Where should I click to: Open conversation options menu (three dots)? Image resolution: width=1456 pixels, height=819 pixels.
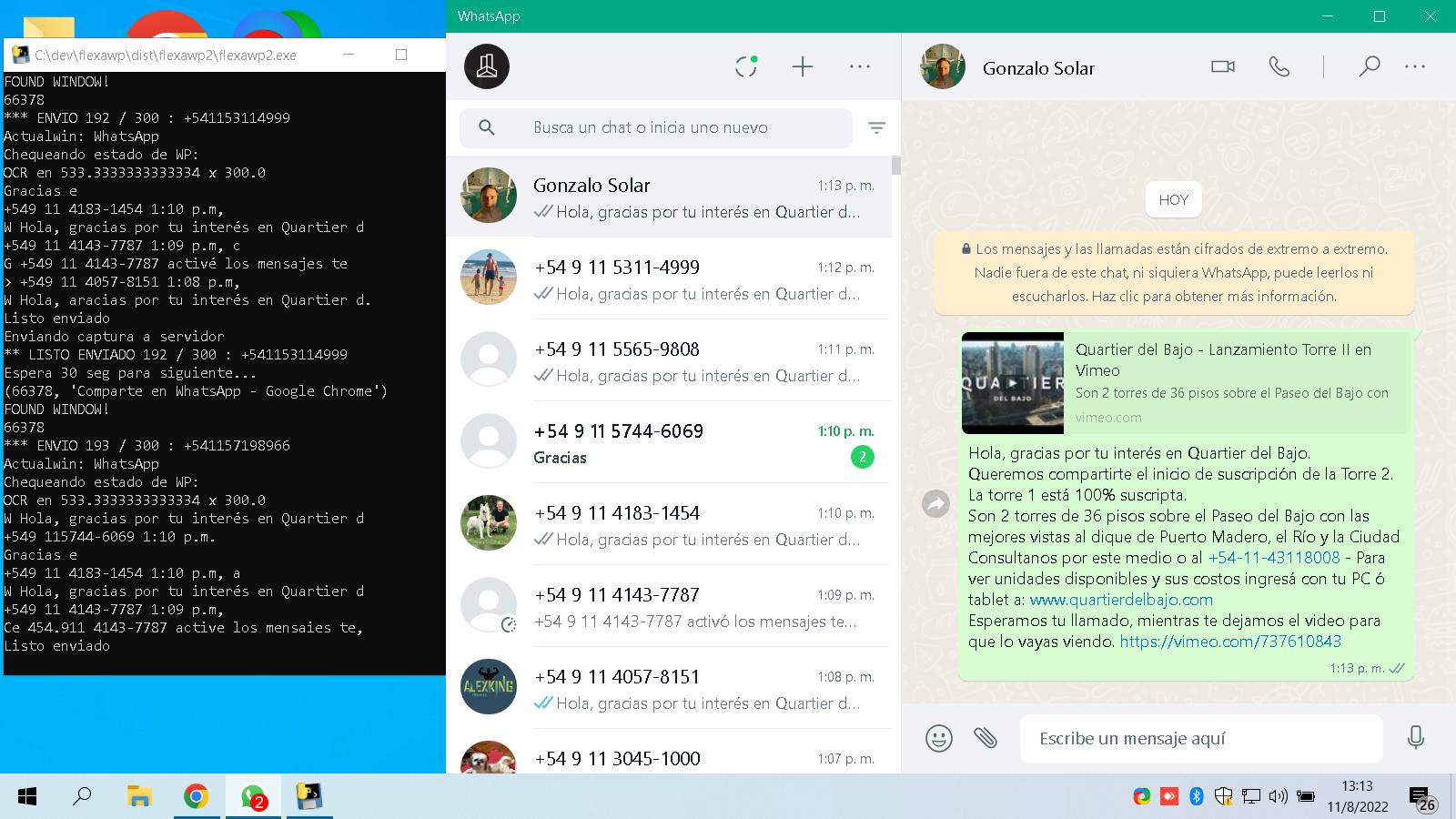(x=1415, y=66)
